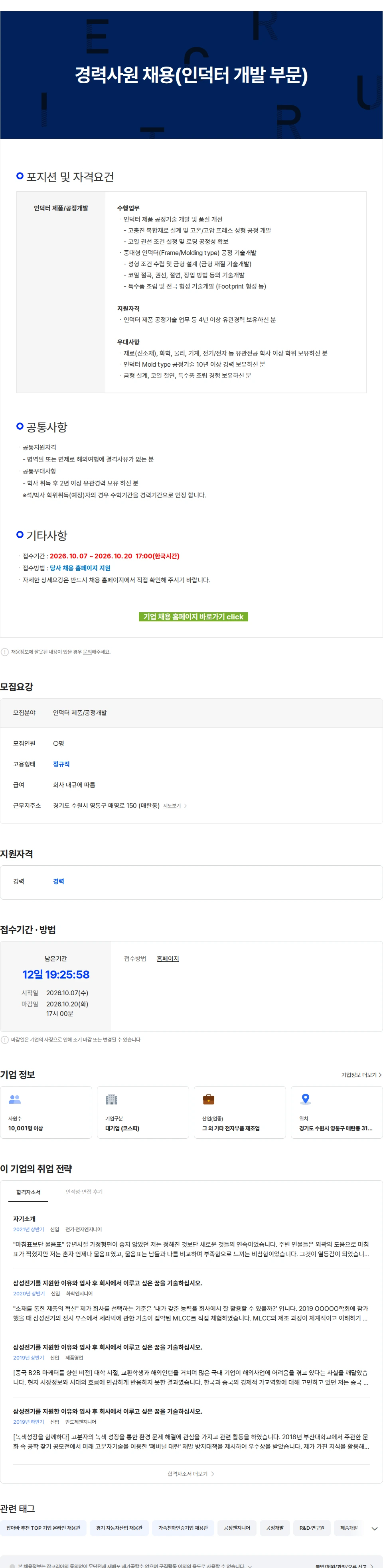The height and width of the screenshot is (1568, 383).
Task: Click the 포지션 및 자격요건 heading
Action: [x=70, y=177]
